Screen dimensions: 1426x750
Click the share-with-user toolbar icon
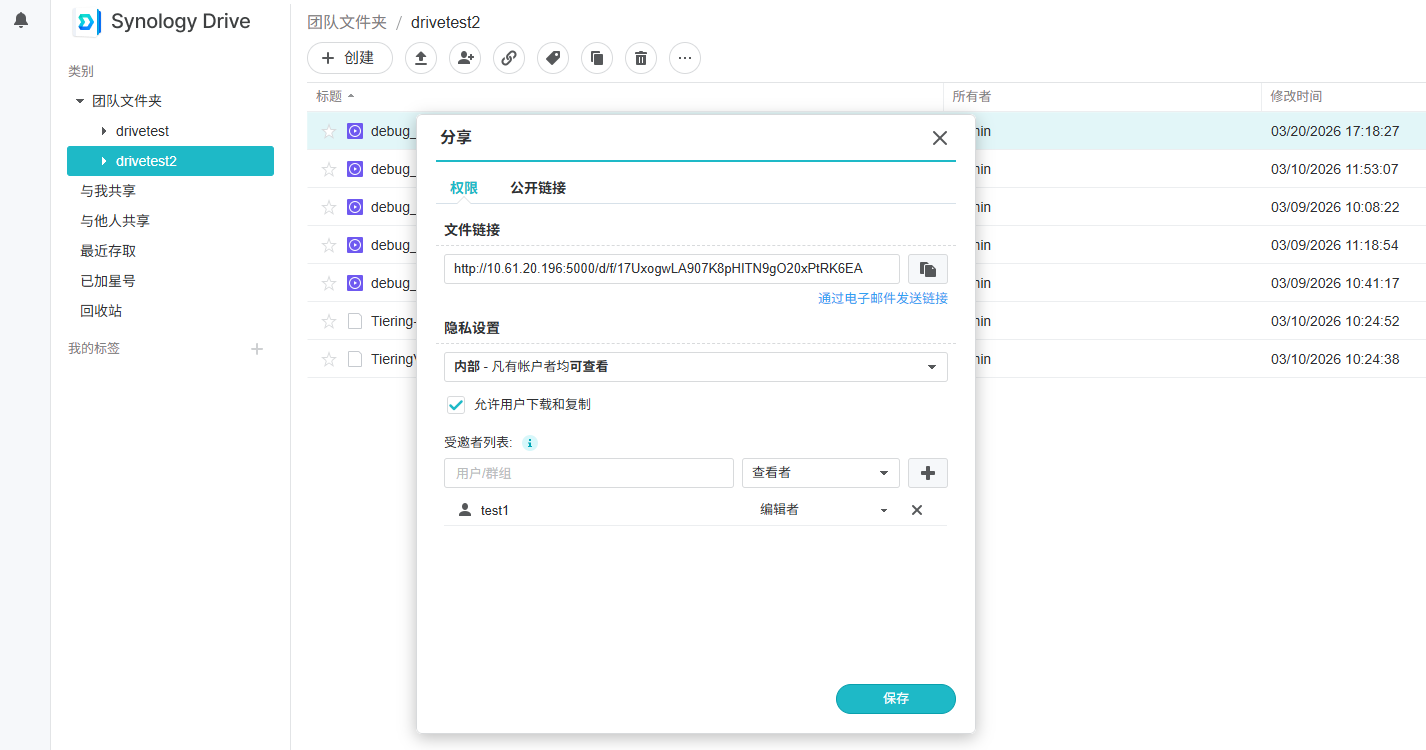[465, 58]
